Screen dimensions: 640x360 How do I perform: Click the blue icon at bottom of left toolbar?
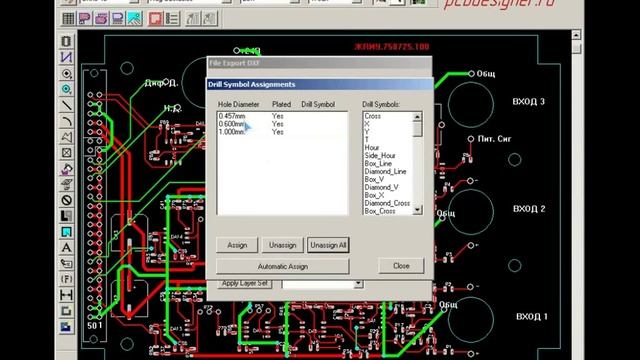[67, 327]
